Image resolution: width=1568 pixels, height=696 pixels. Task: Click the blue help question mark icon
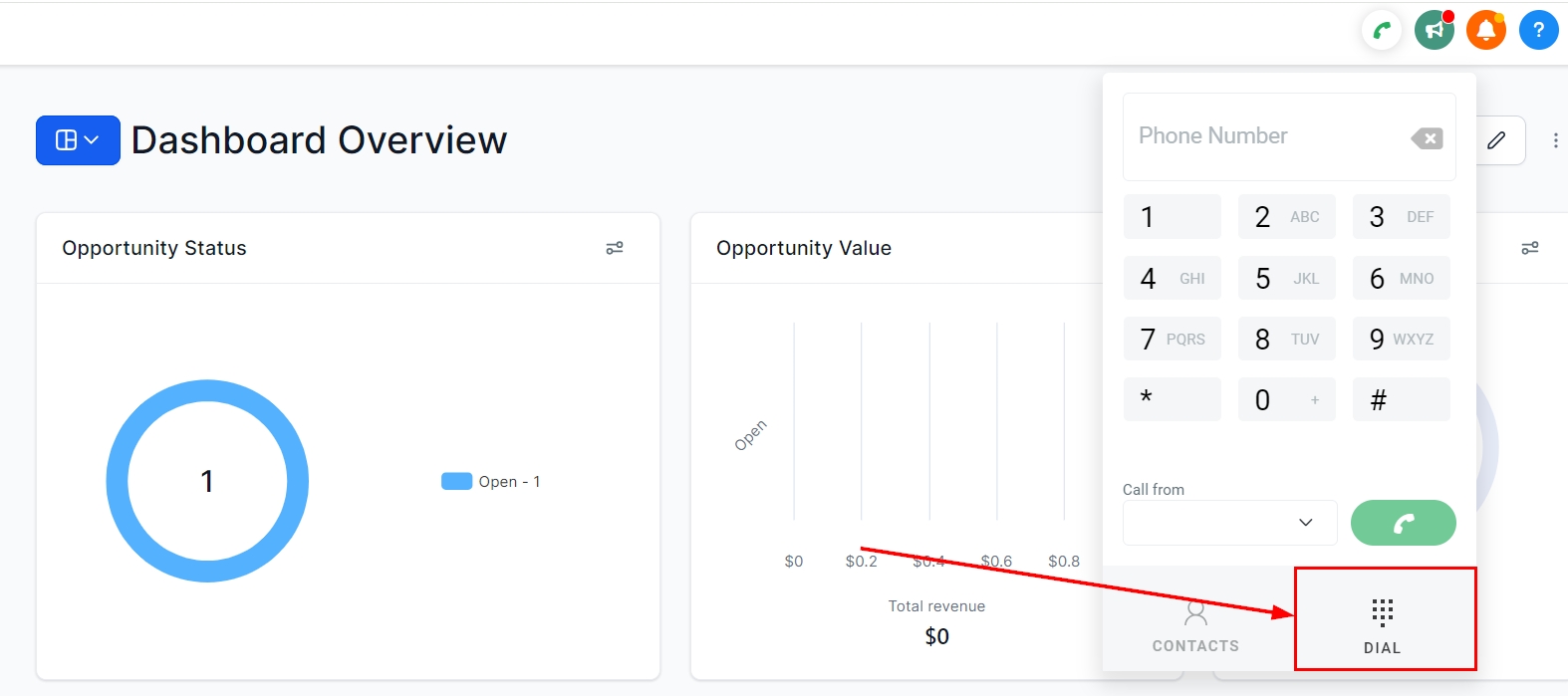click(1538, 31)
